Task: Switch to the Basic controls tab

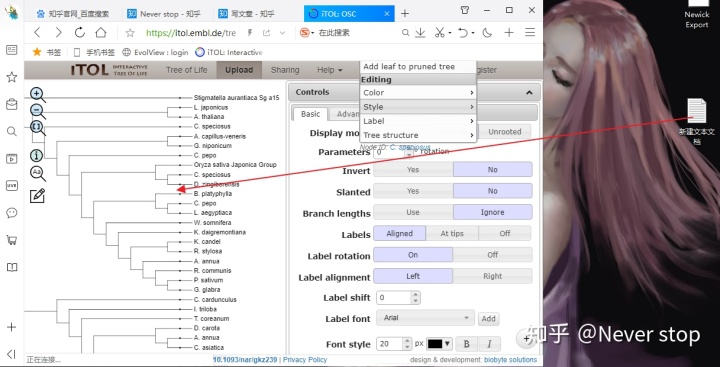Action: tap(310, 114)
